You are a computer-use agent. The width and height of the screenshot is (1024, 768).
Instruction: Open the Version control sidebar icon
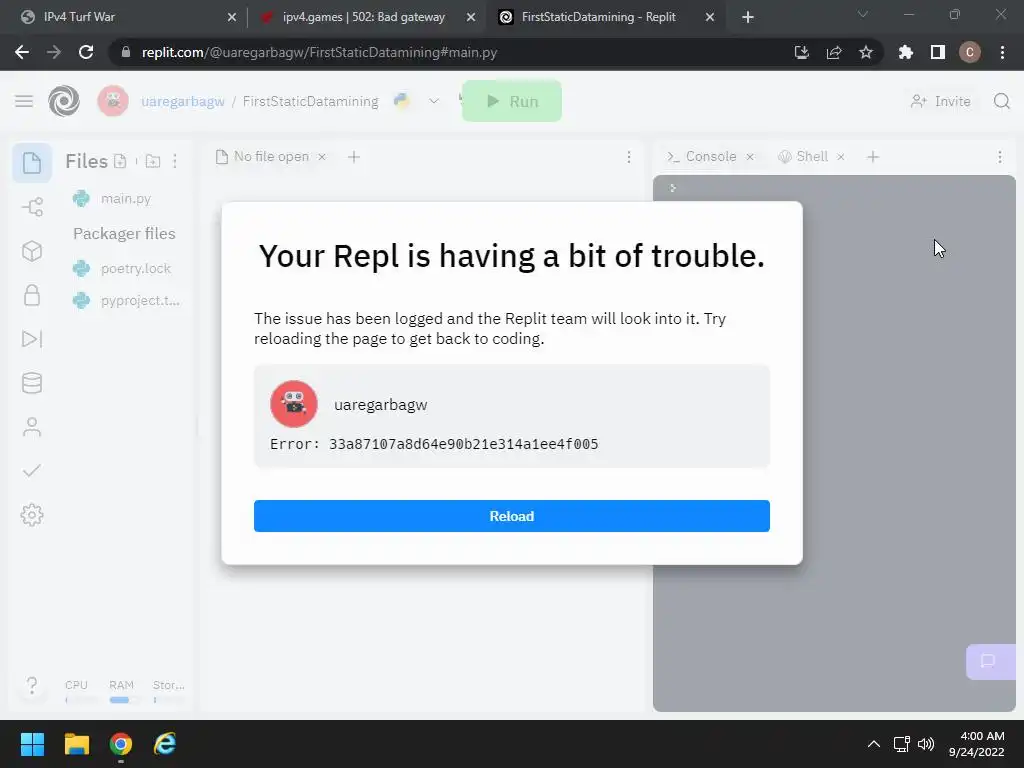pyautogui.click(x=32, y=207)
